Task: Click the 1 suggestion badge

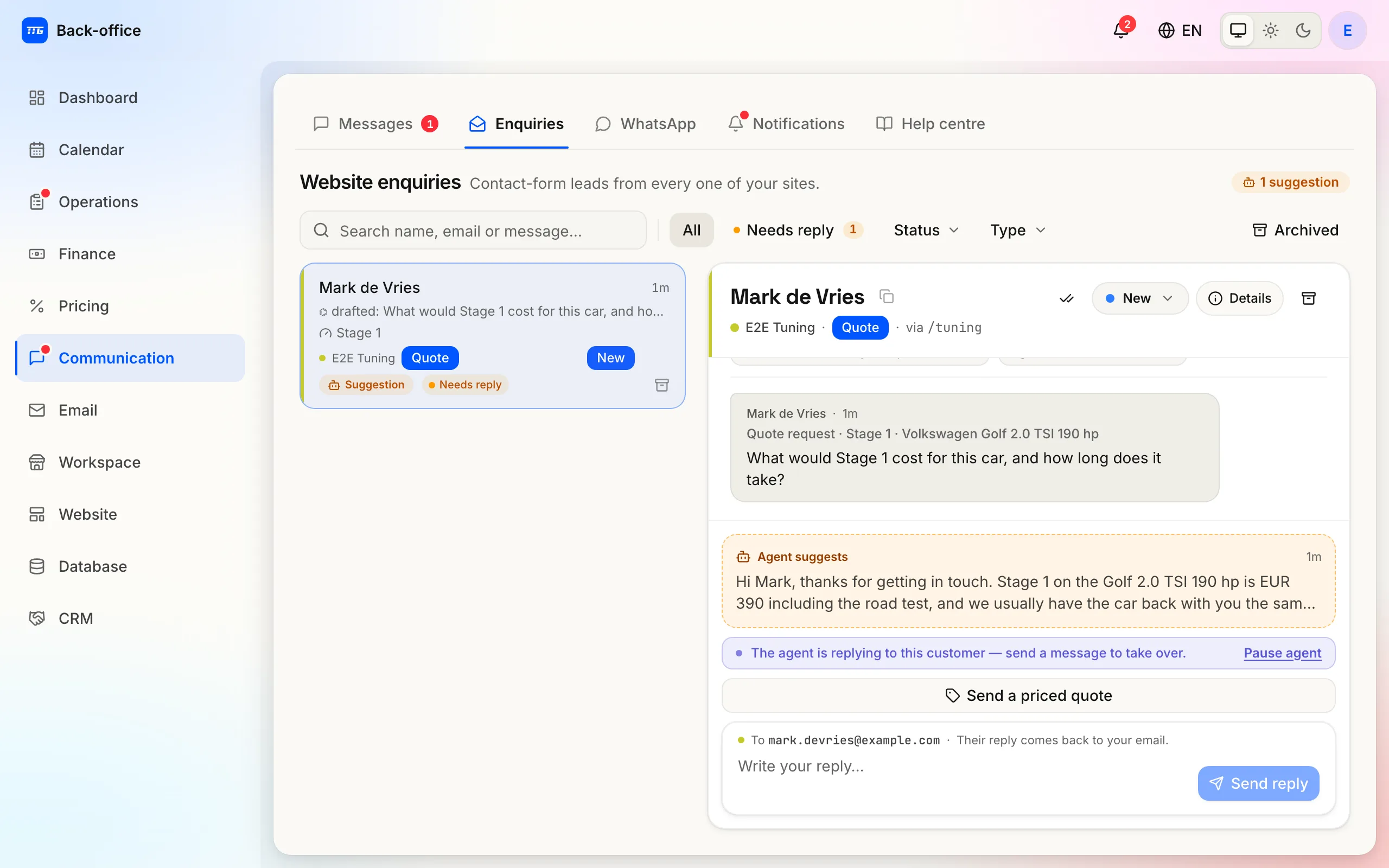Action: click(1290, 183)
